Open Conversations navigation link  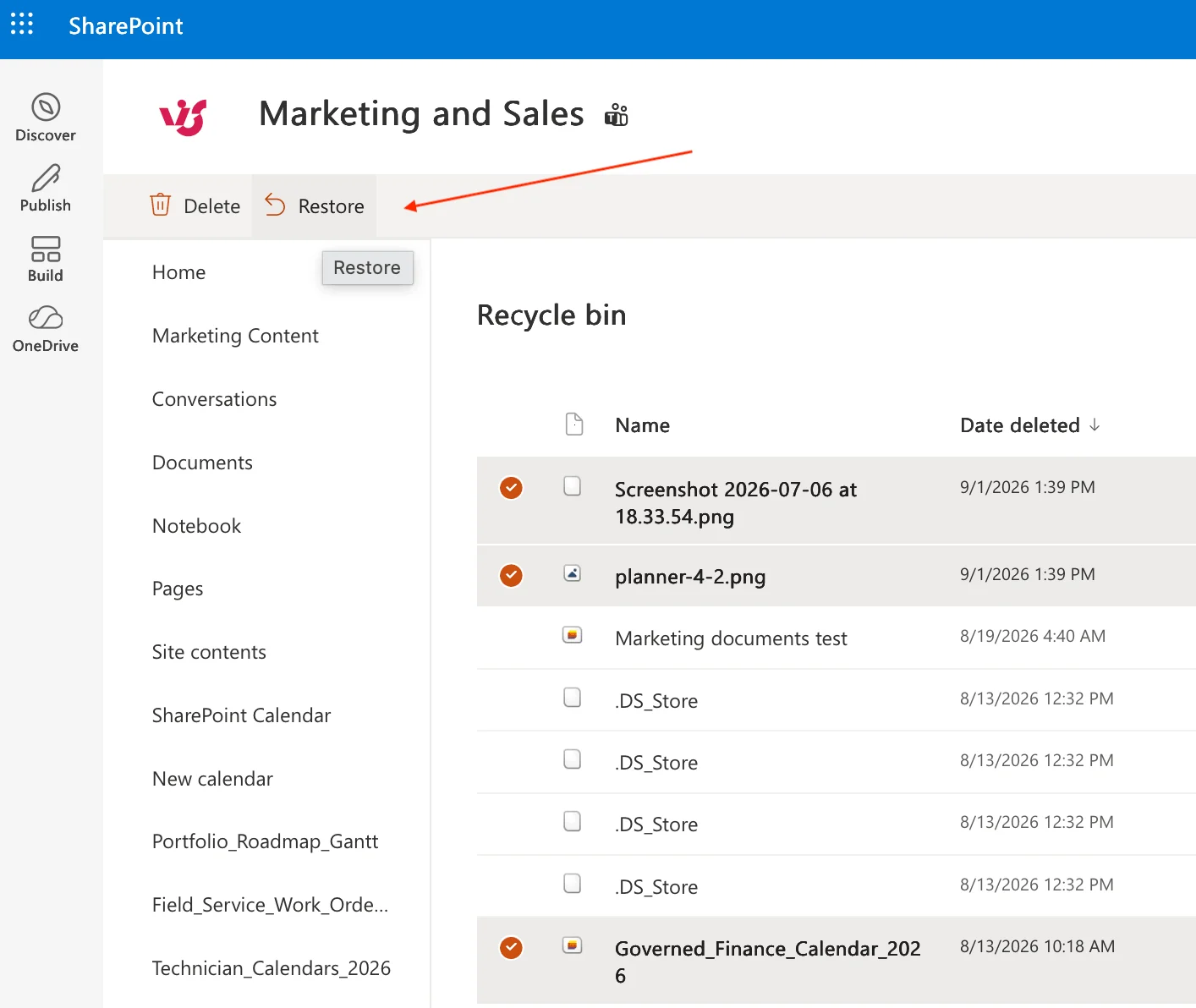click(215, 399)
